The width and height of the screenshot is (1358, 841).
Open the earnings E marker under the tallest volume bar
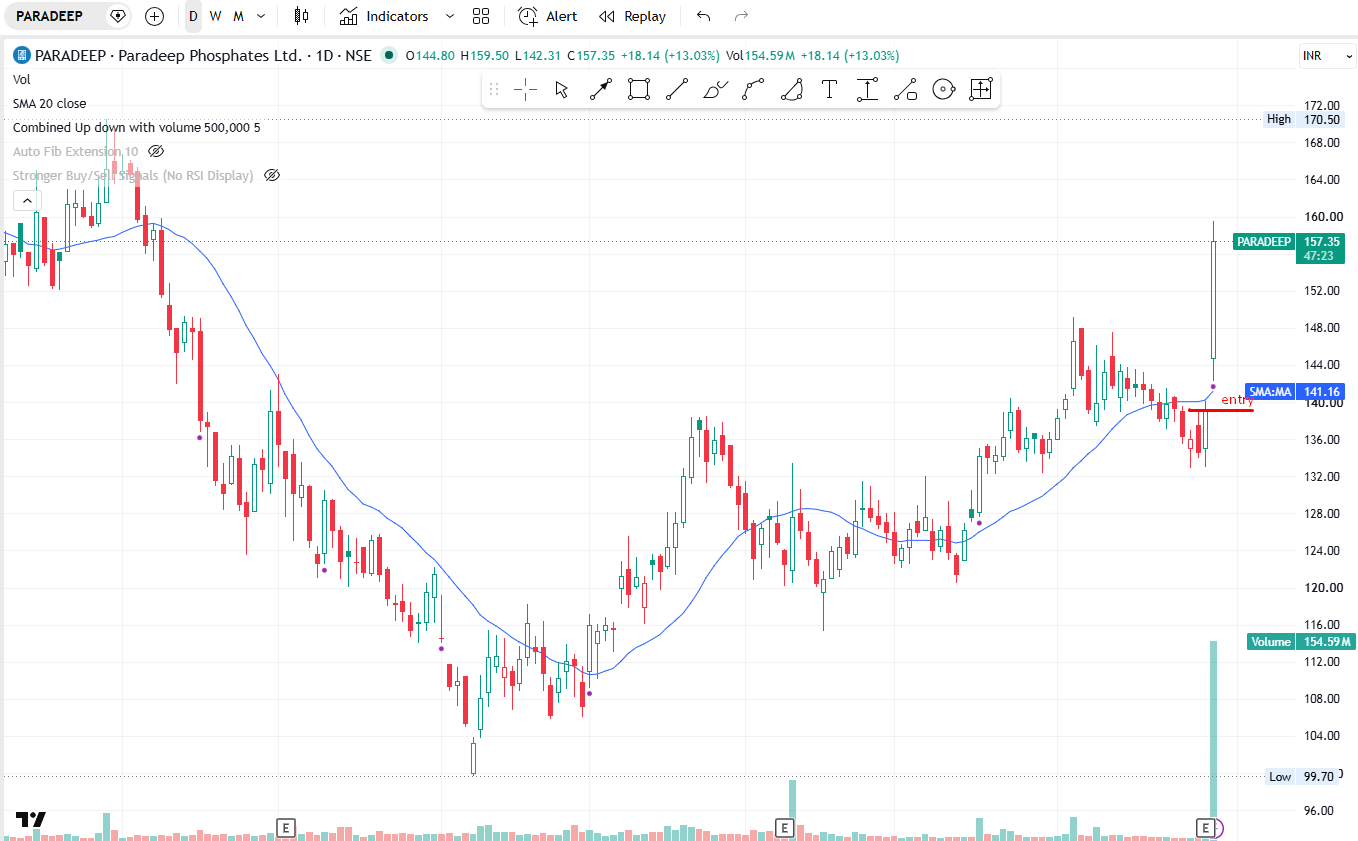1206,828
